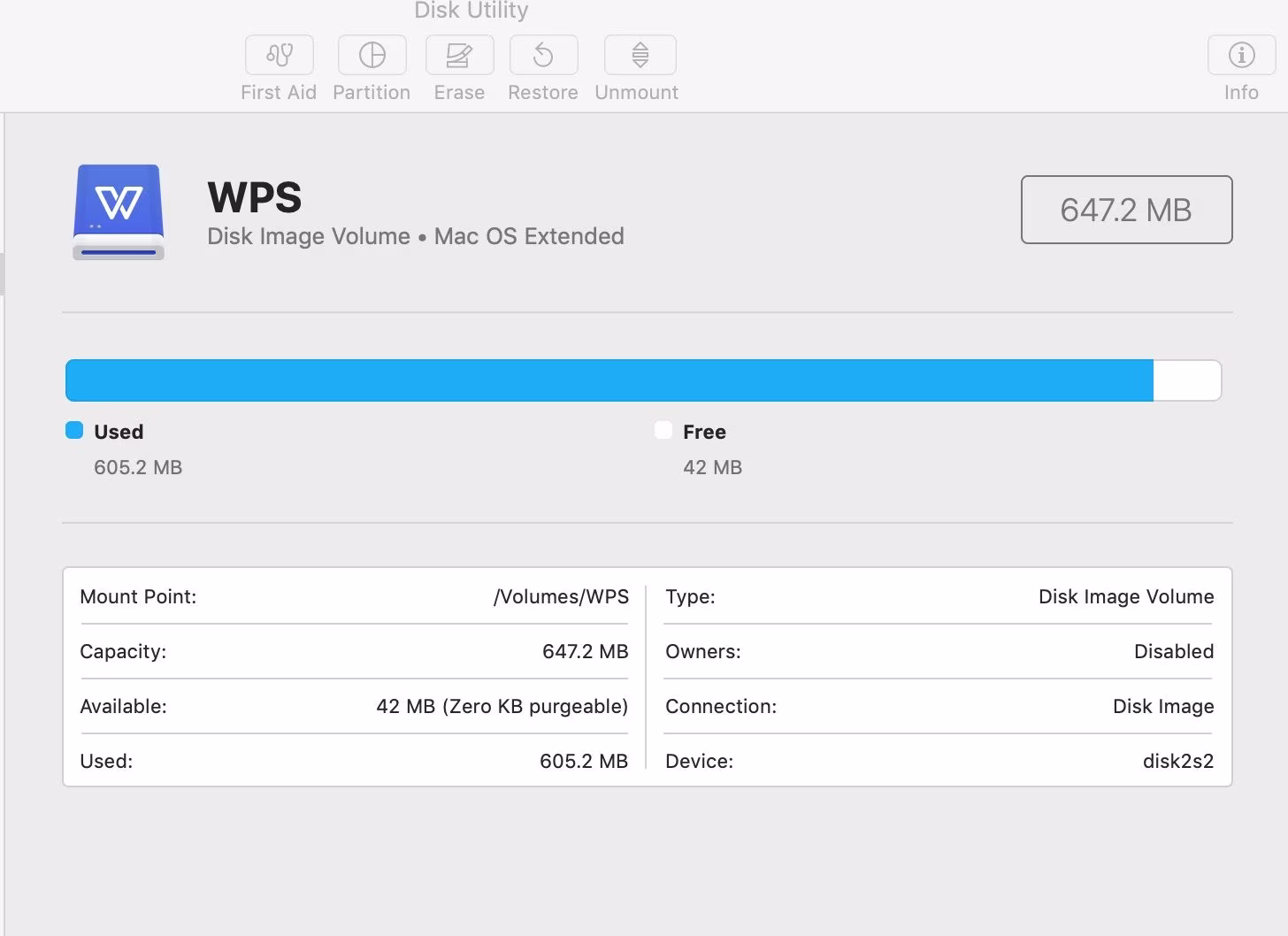Click the disk2s2 device value
Image resolution: width=1288 pixels, height=936 pixels.
pos(1178,761)
